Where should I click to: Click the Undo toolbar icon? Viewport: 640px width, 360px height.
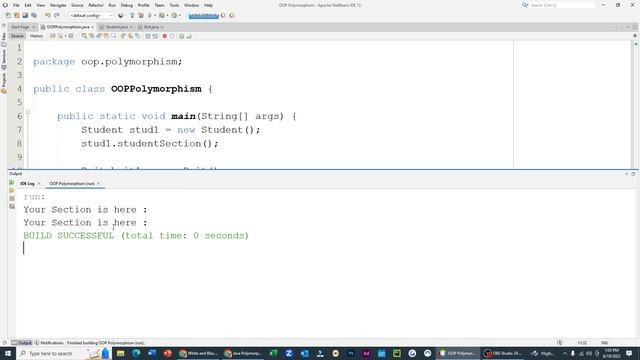point(48,16)
